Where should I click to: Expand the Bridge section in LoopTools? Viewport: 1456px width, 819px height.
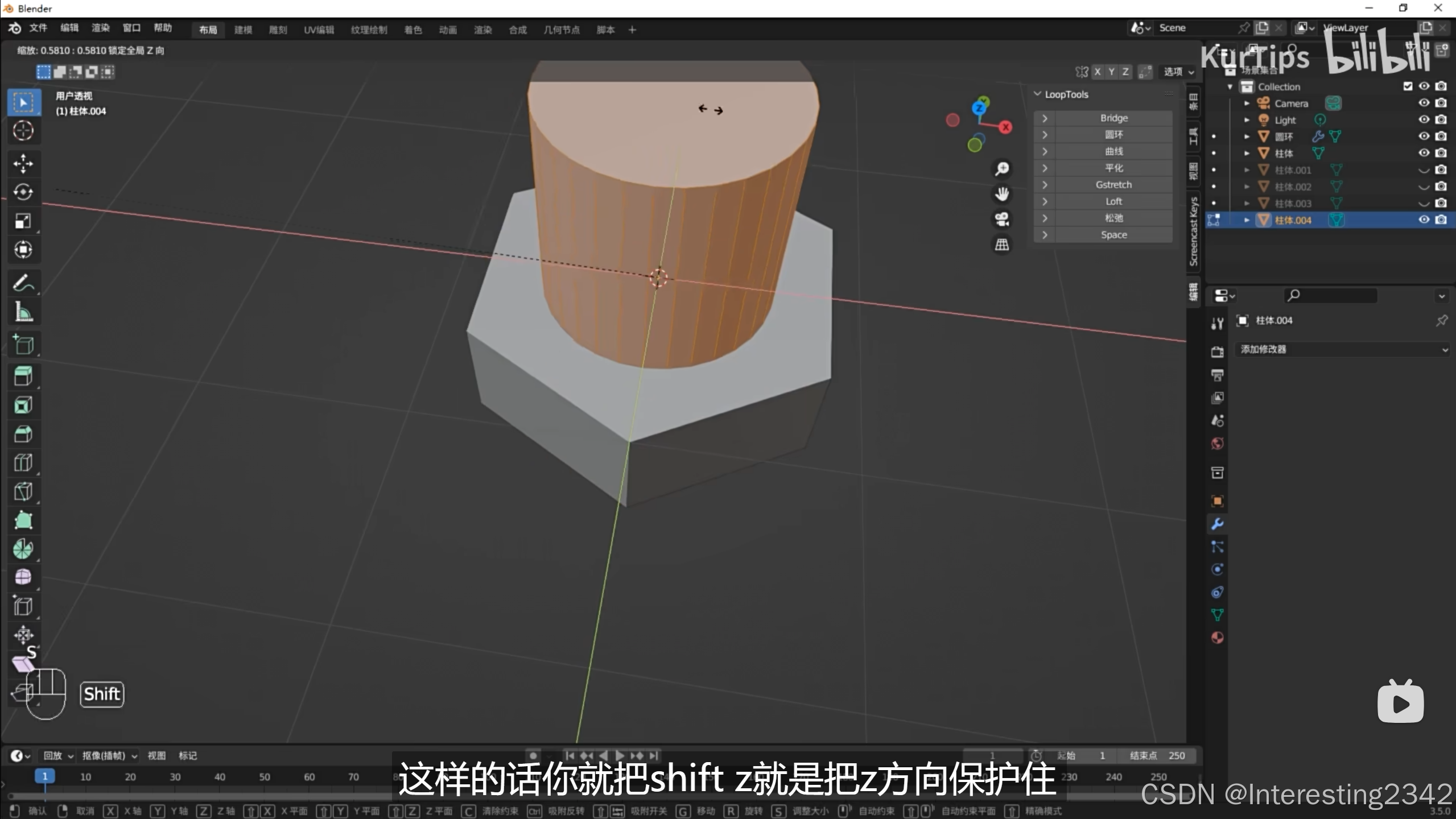(1045, 118)
